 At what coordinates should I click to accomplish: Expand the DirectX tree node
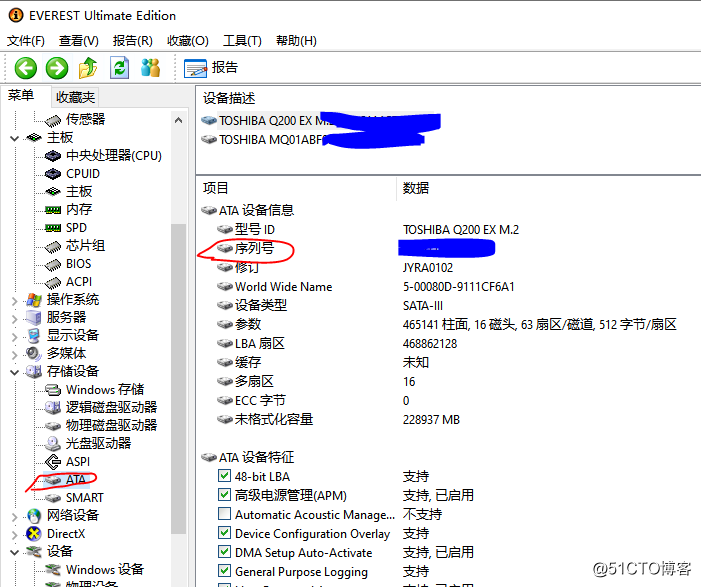coord(14,535)
